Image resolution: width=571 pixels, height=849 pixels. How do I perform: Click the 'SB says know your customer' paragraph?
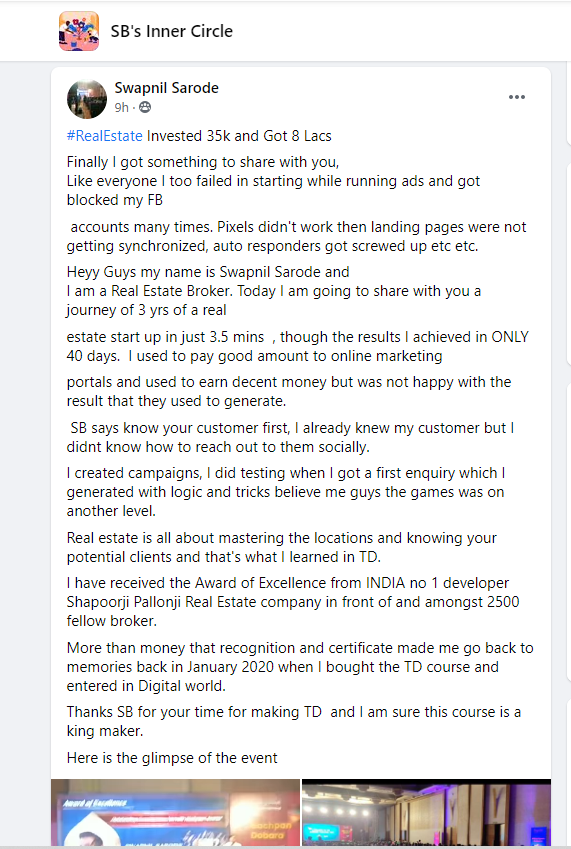click(290, 437)
